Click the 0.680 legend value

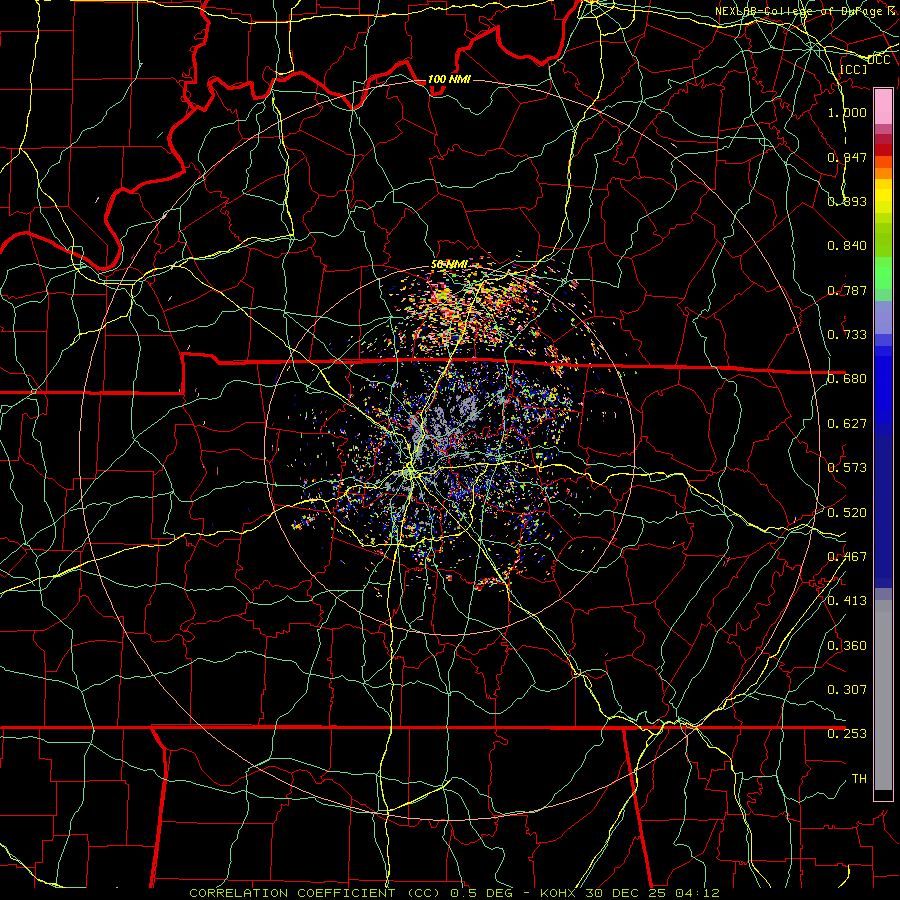point(847,379)
